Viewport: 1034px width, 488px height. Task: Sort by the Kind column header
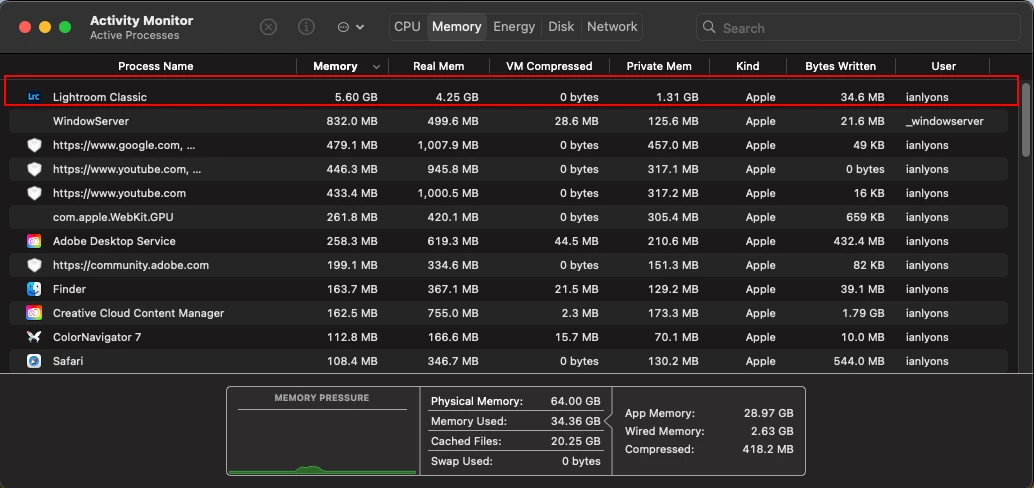(x=747, y=66)
